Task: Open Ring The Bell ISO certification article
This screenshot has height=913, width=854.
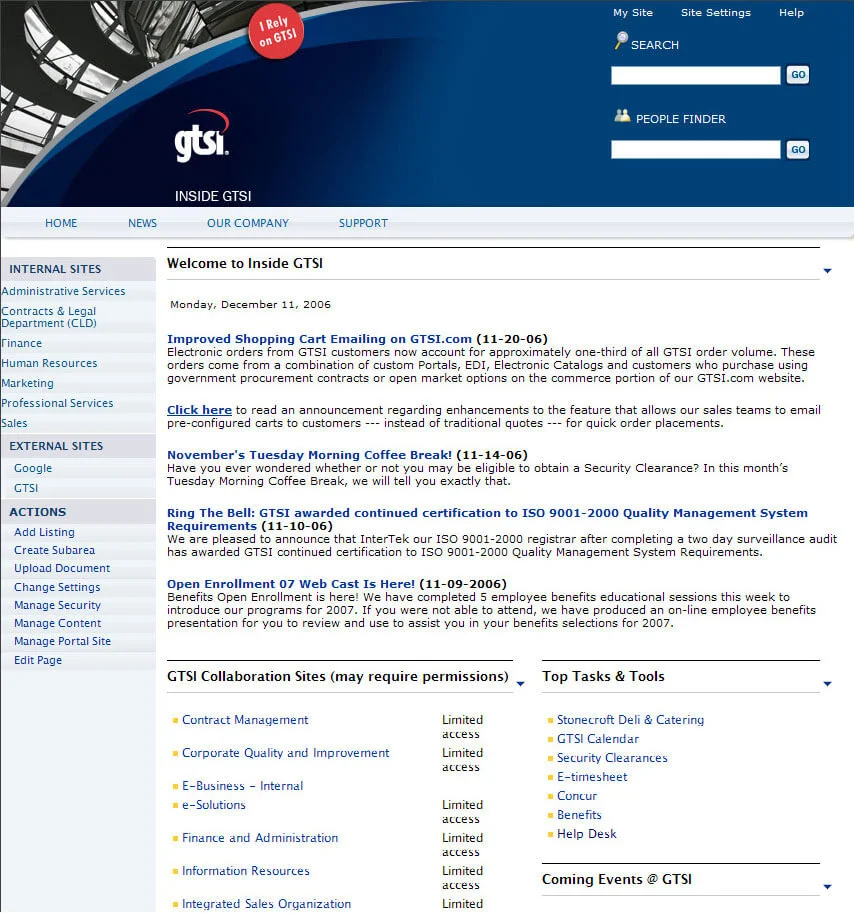Action: 487,519
